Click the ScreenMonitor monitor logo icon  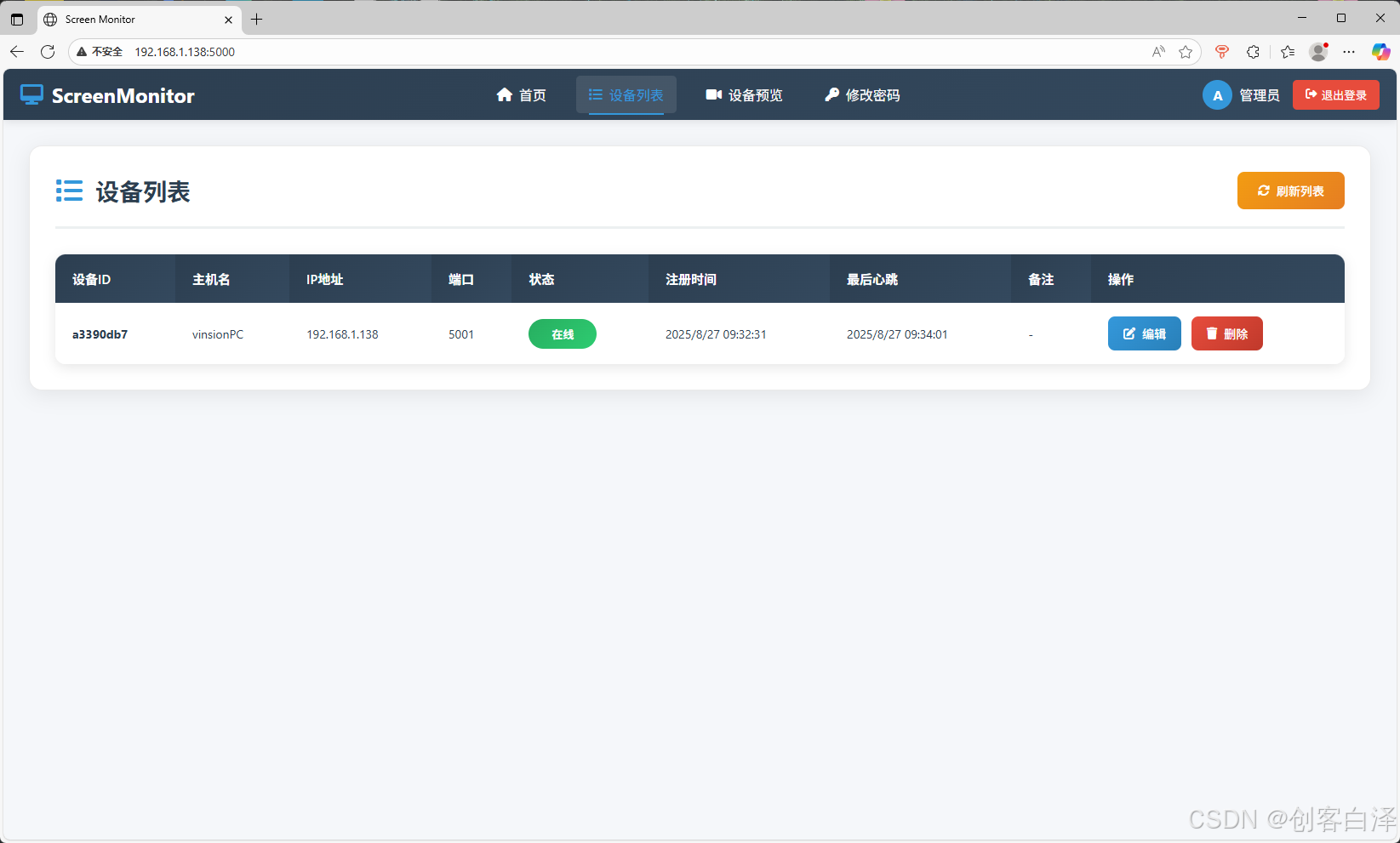tap(31, 94)
